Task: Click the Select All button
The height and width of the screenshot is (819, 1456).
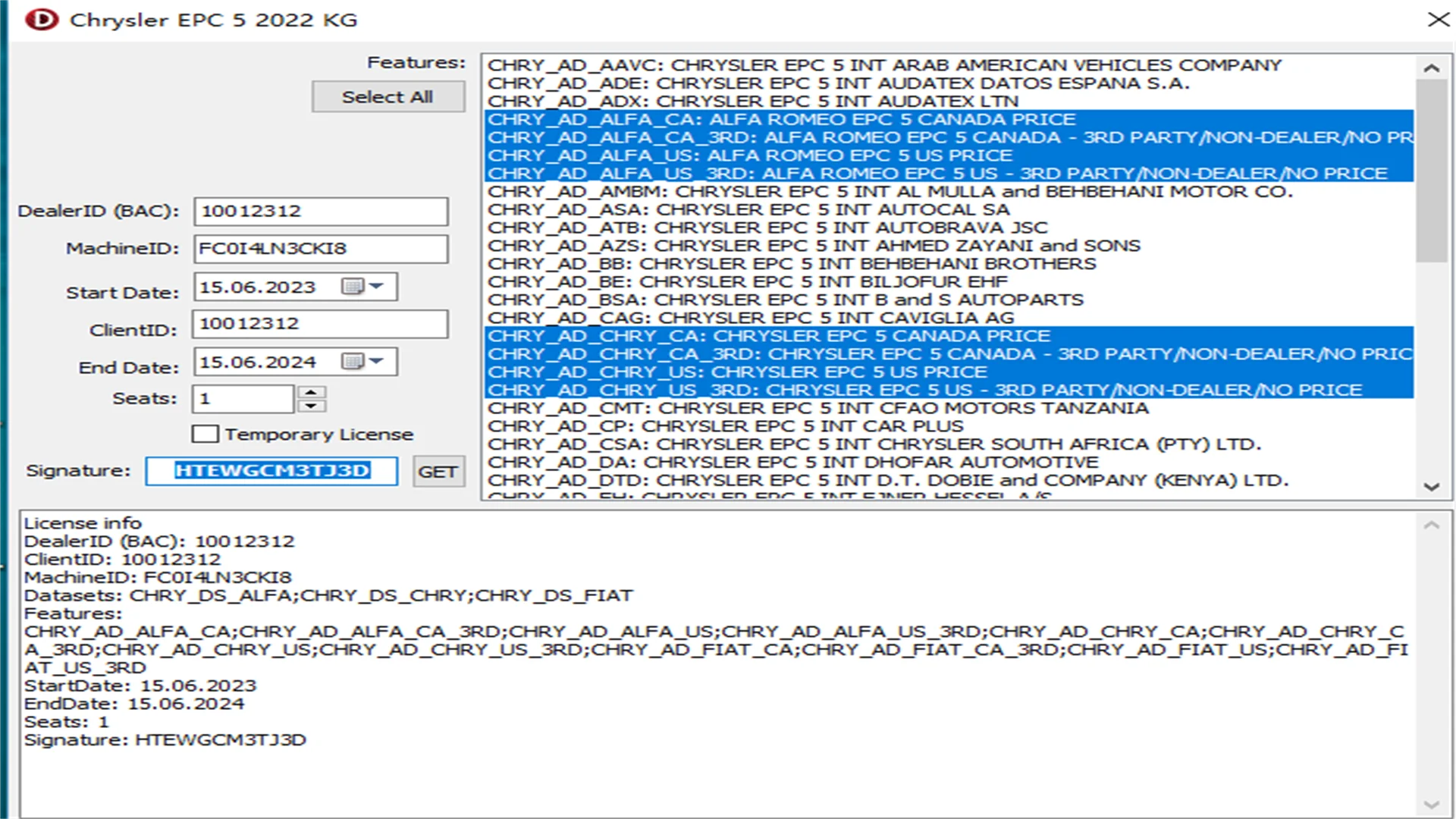Action: (x=388, y=96)
